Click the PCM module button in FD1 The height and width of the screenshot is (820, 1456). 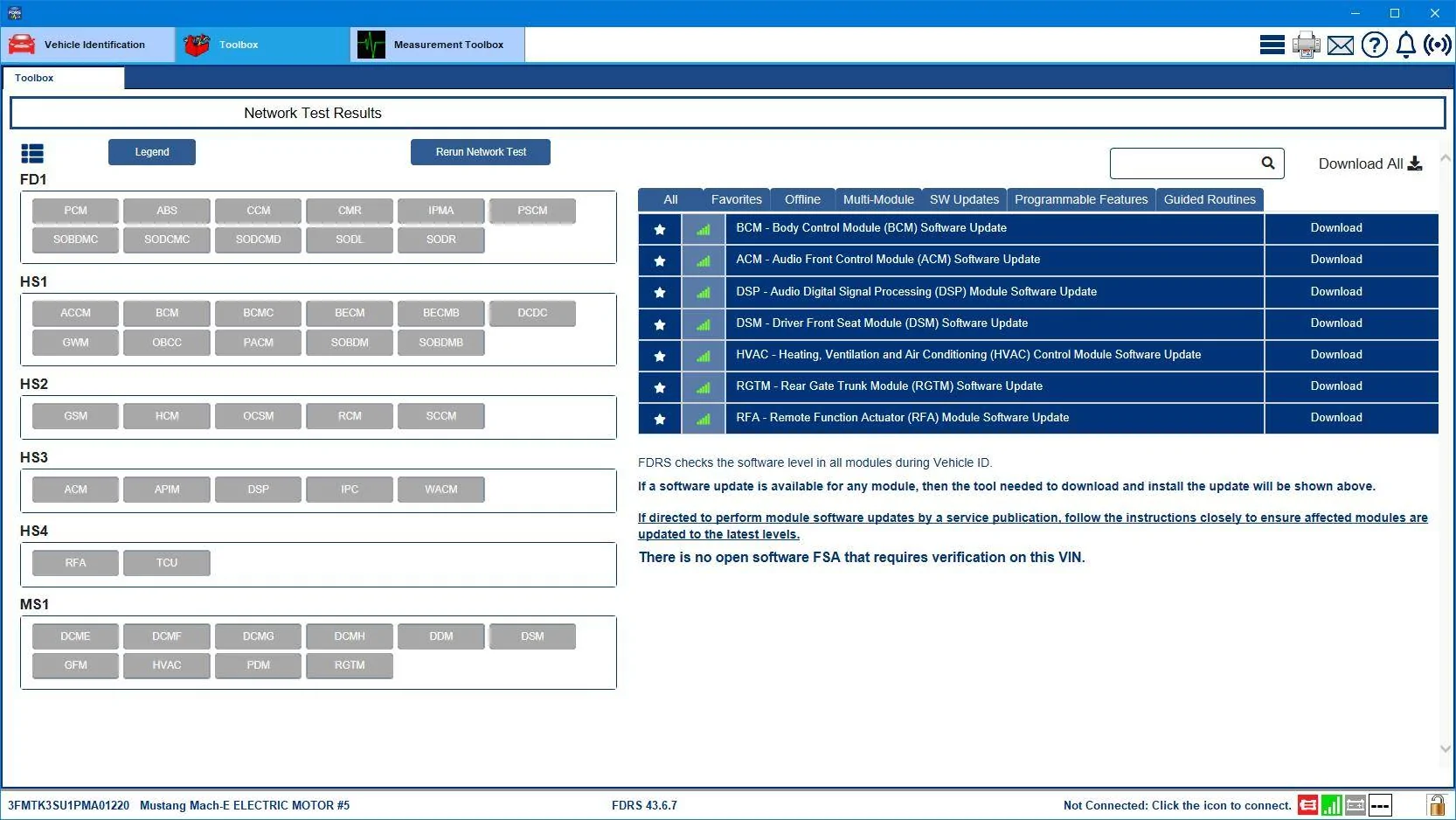click(x=75, y=211)
